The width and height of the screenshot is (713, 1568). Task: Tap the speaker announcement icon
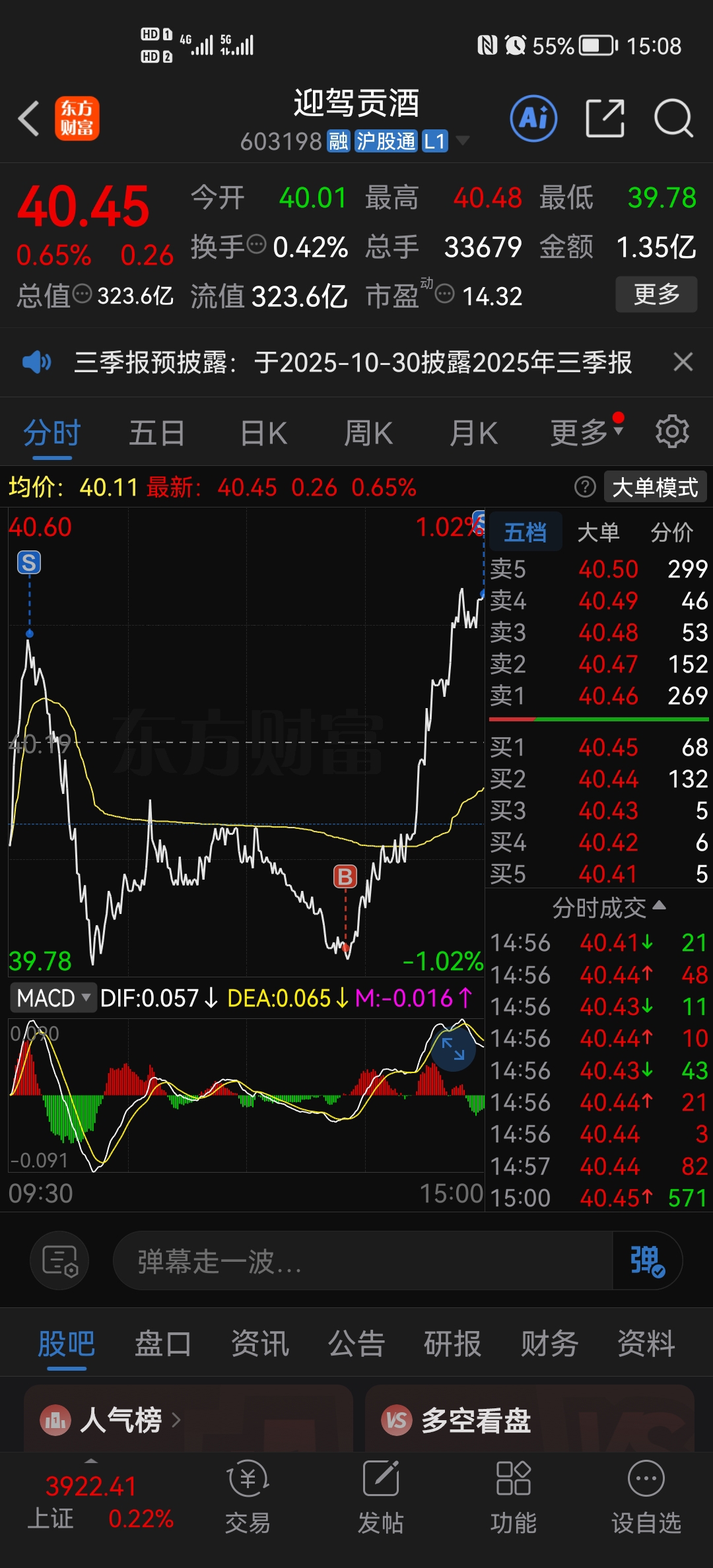click(x=37, y=362)
